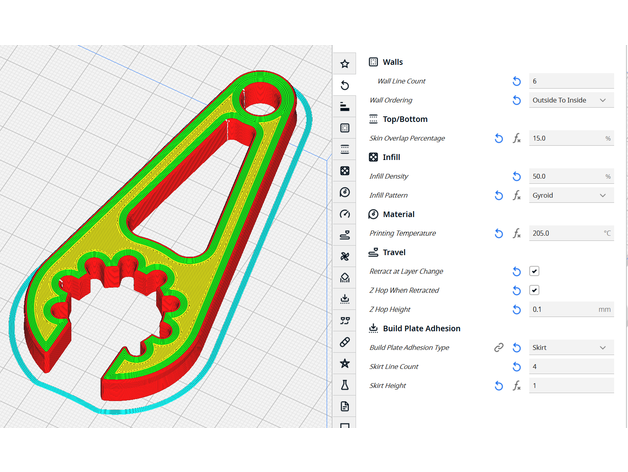Expand the Infill Pattern Gyroid dropdown
The image size is (628, 472).
click(x=571, y=195)
